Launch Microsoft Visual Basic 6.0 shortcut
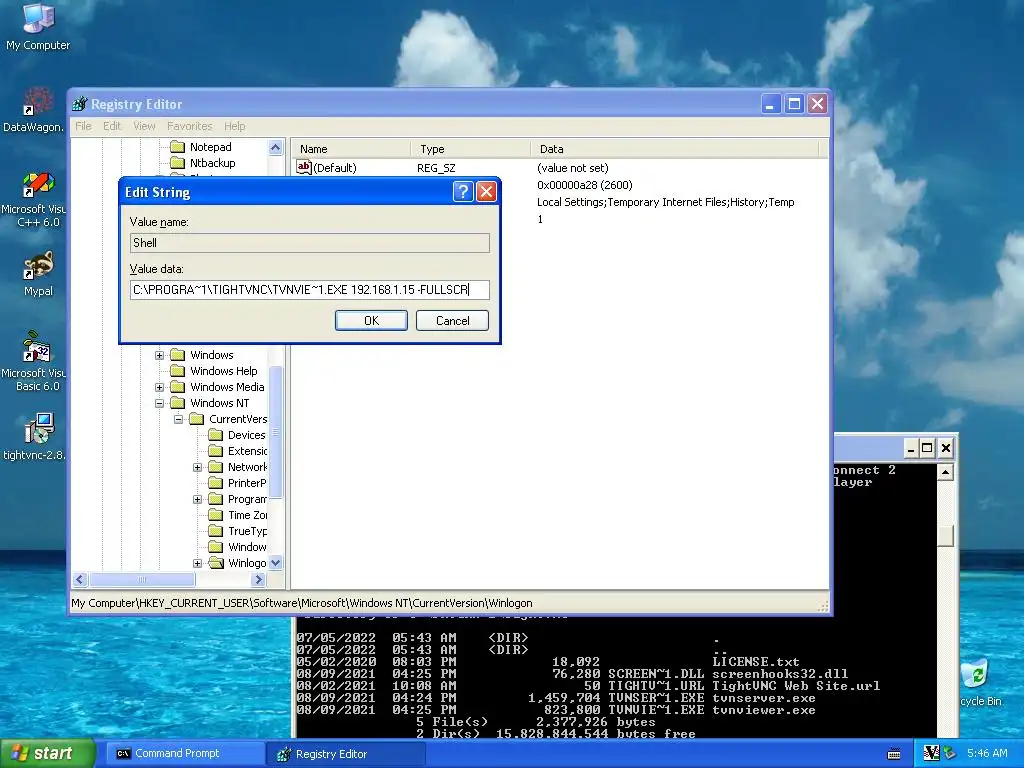Viewport: 1024px width, 768px height. (x=34, y=361)
